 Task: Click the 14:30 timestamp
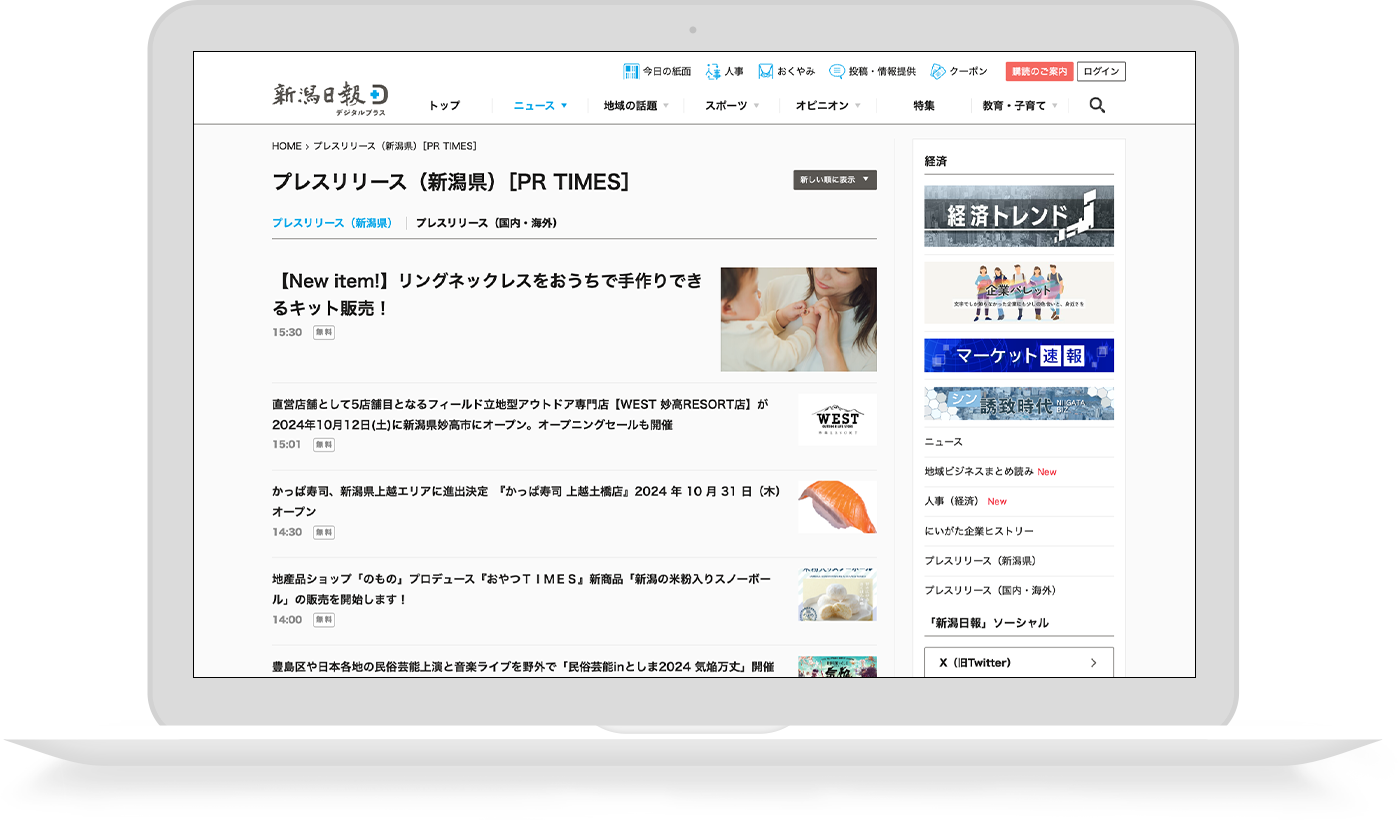click(x=287, y=532)
